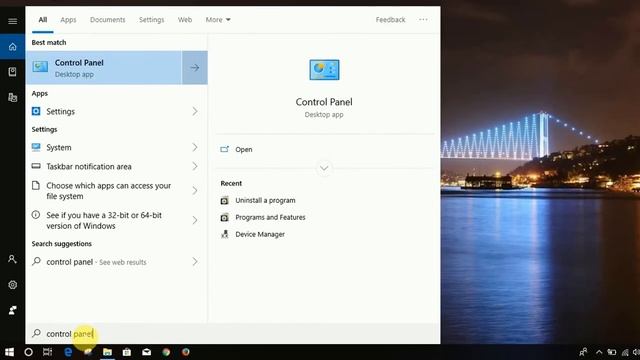Switch to the Web tab
Image resolution: width=640 pixels, height=360 pixels.
coord(185,20)
